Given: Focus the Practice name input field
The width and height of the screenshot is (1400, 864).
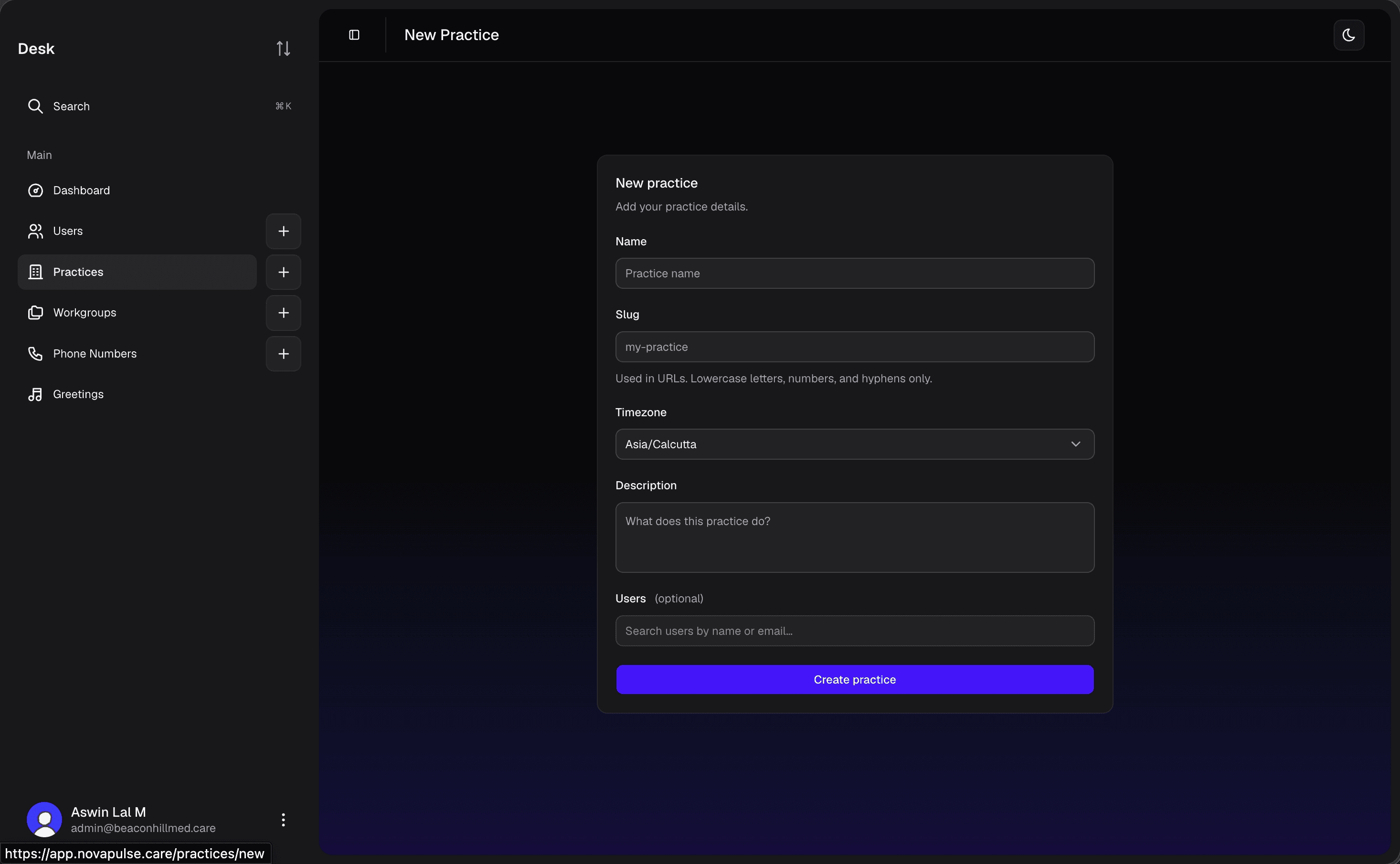Looking at the screenshot, I should [x=855, y=273].
